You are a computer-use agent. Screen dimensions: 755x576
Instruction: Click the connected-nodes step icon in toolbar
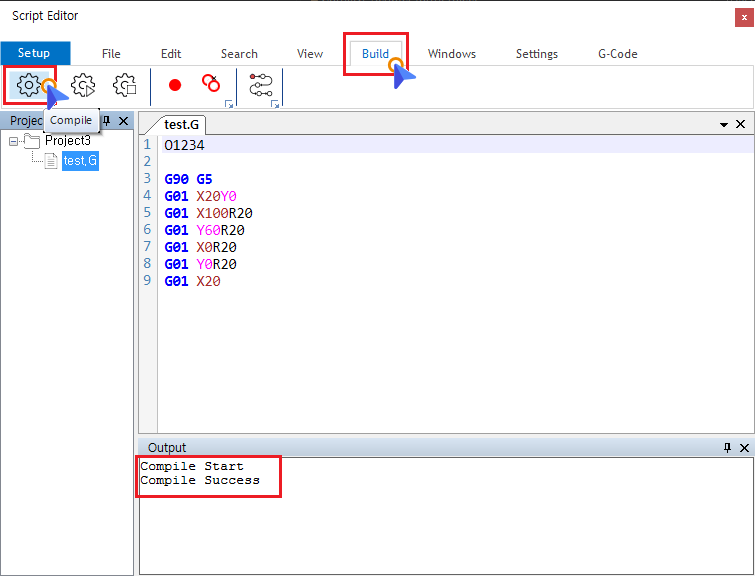coord(261,85)
